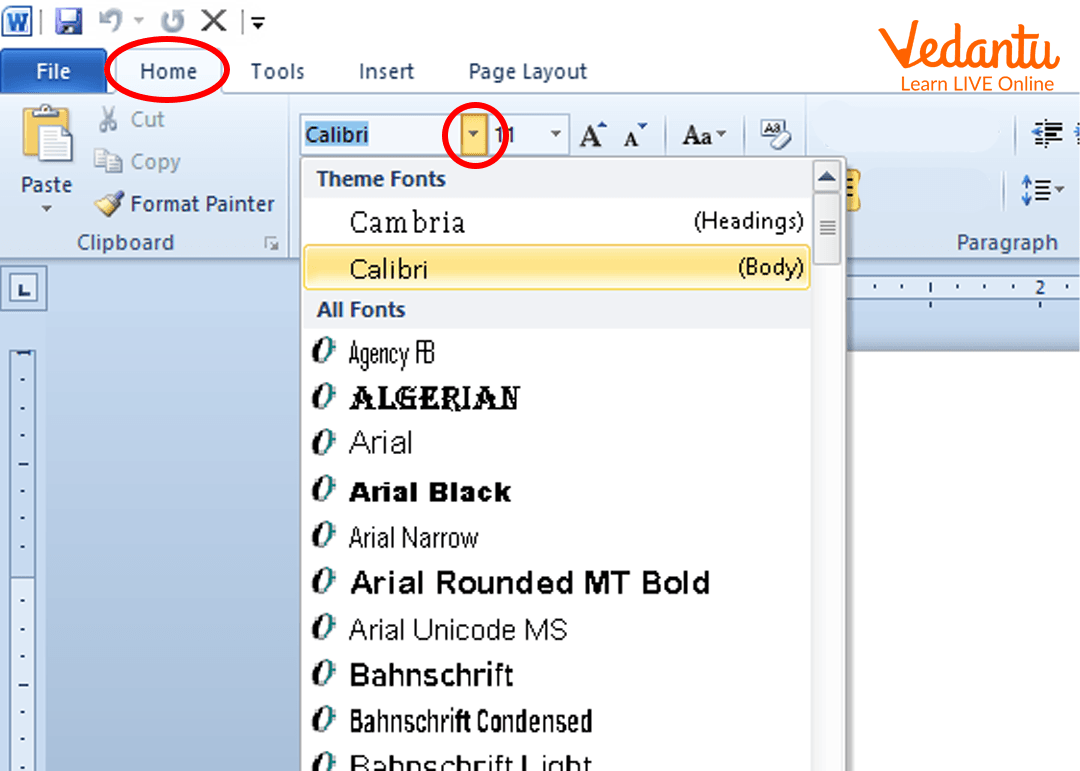Click the Cut scissors icon
1080x771 pixels.
coord(109,120)
